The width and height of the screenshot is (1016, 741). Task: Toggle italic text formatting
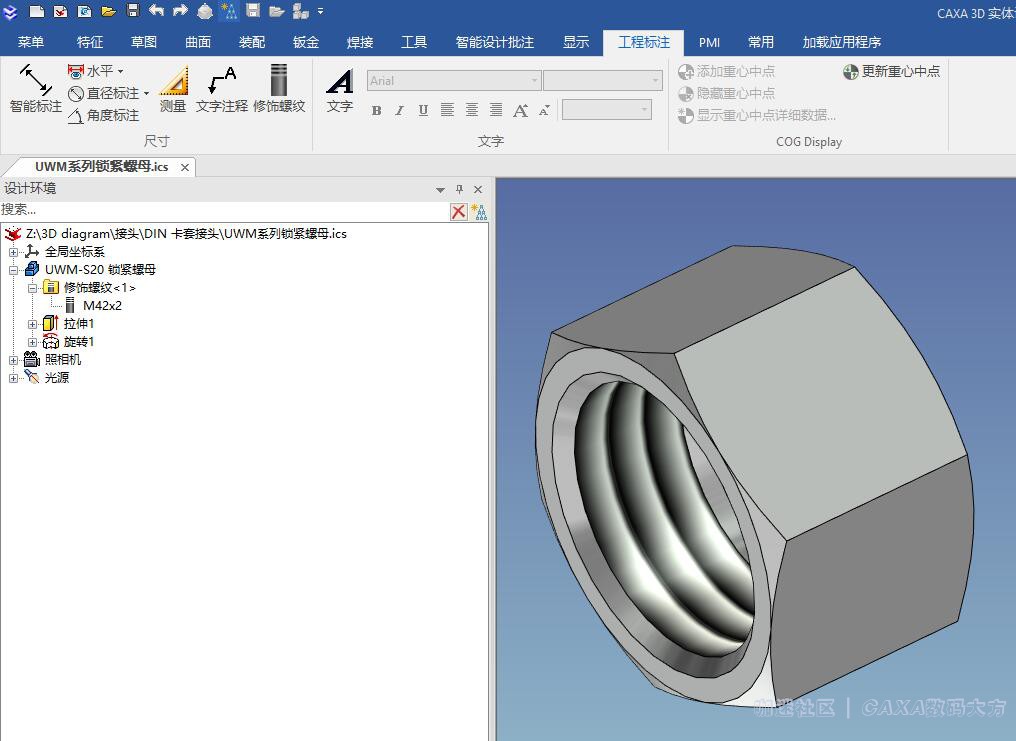[x=399, y=110]
